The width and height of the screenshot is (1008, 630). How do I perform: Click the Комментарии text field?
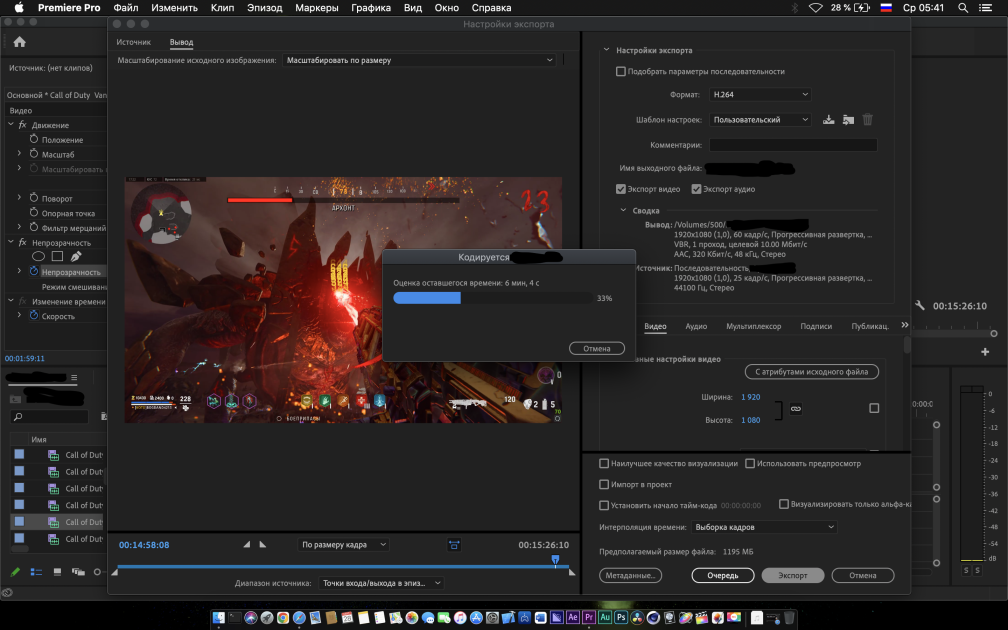(x=793, y=145)
